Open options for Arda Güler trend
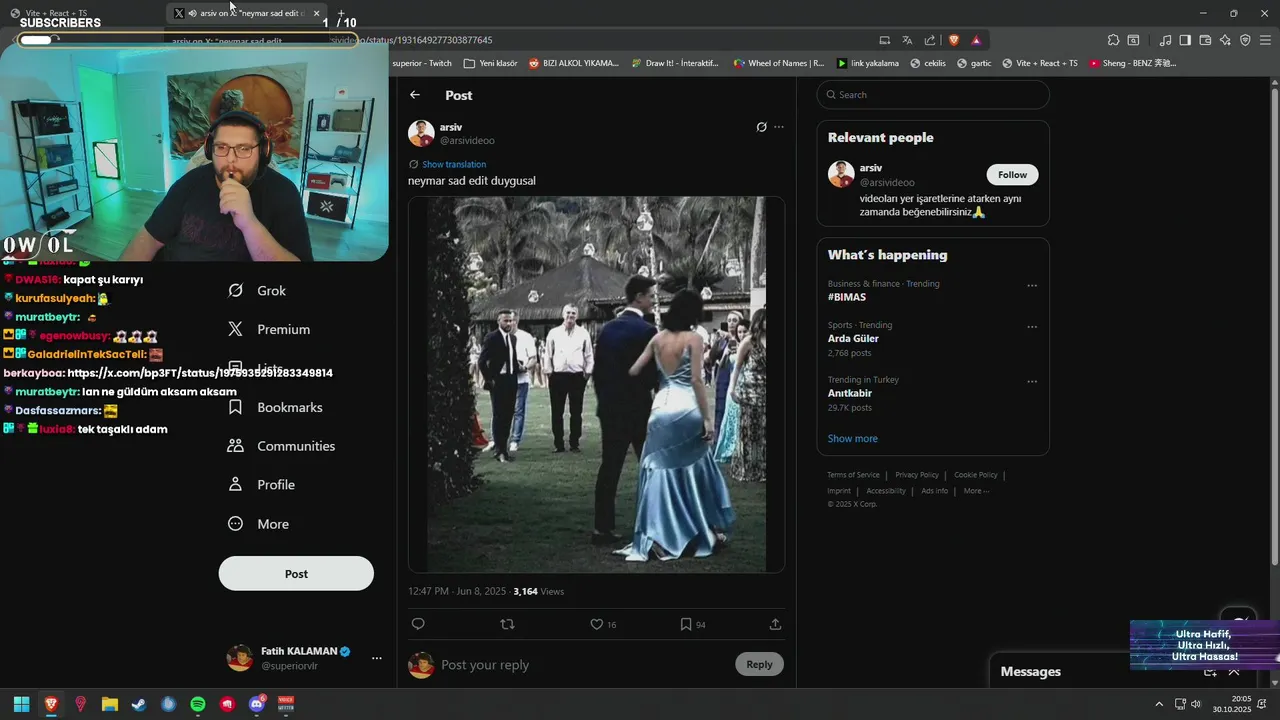This screenshot has height=720, width=1280. click(1032, 327)
